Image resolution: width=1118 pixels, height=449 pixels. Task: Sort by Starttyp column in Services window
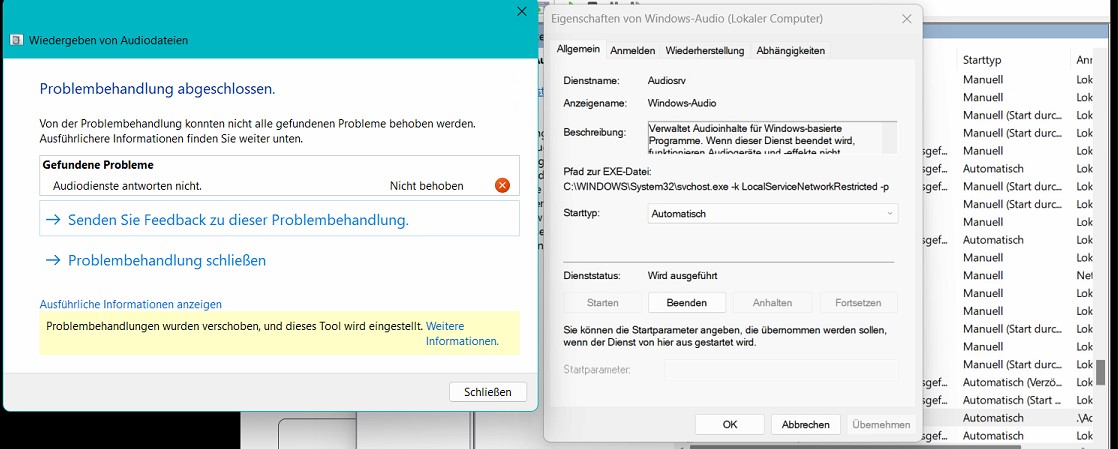click(982, 61)
